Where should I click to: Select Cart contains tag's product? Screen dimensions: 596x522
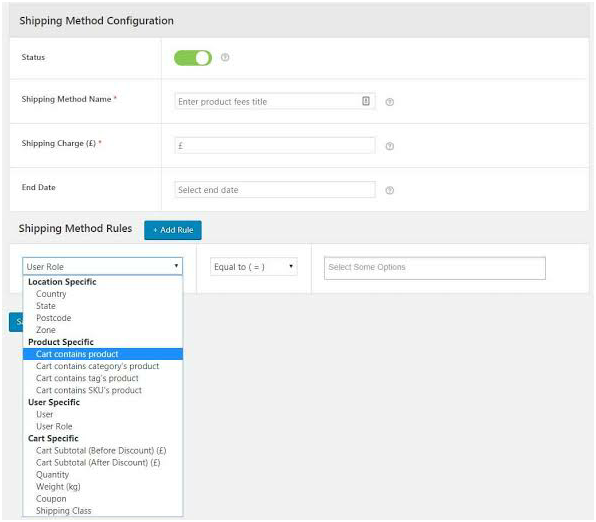(x=103, y=378)
